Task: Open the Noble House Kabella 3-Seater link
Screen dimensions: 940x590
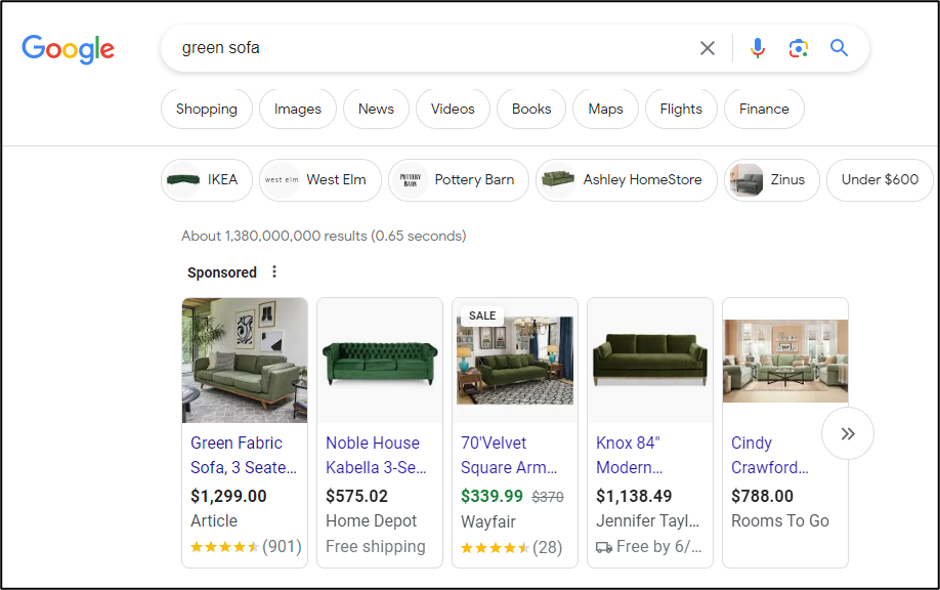Action: coord(376,455)
